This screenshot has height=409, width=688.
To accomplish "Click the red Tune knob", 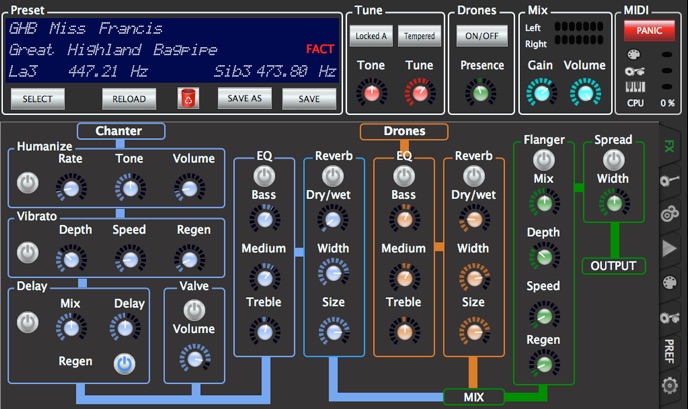I will tap(420, 92).
